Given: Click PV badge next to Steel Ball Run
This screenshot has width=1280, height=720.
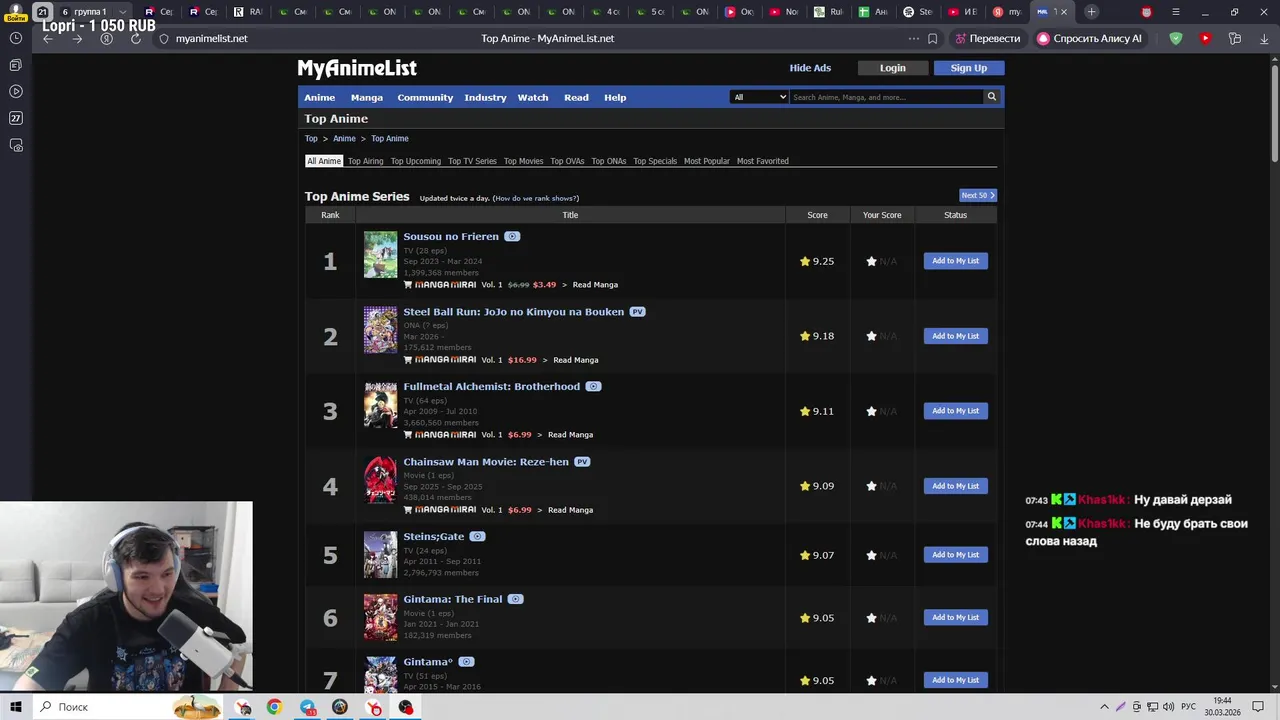Looking at the screenshot, I should tap(637, 312).
